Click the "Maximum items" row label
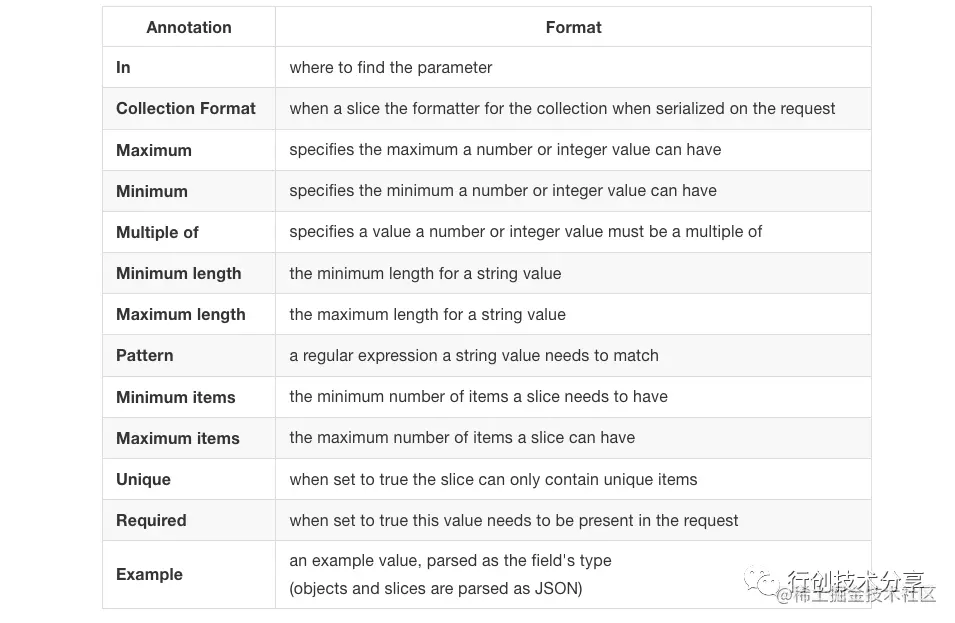 (177, 438)
